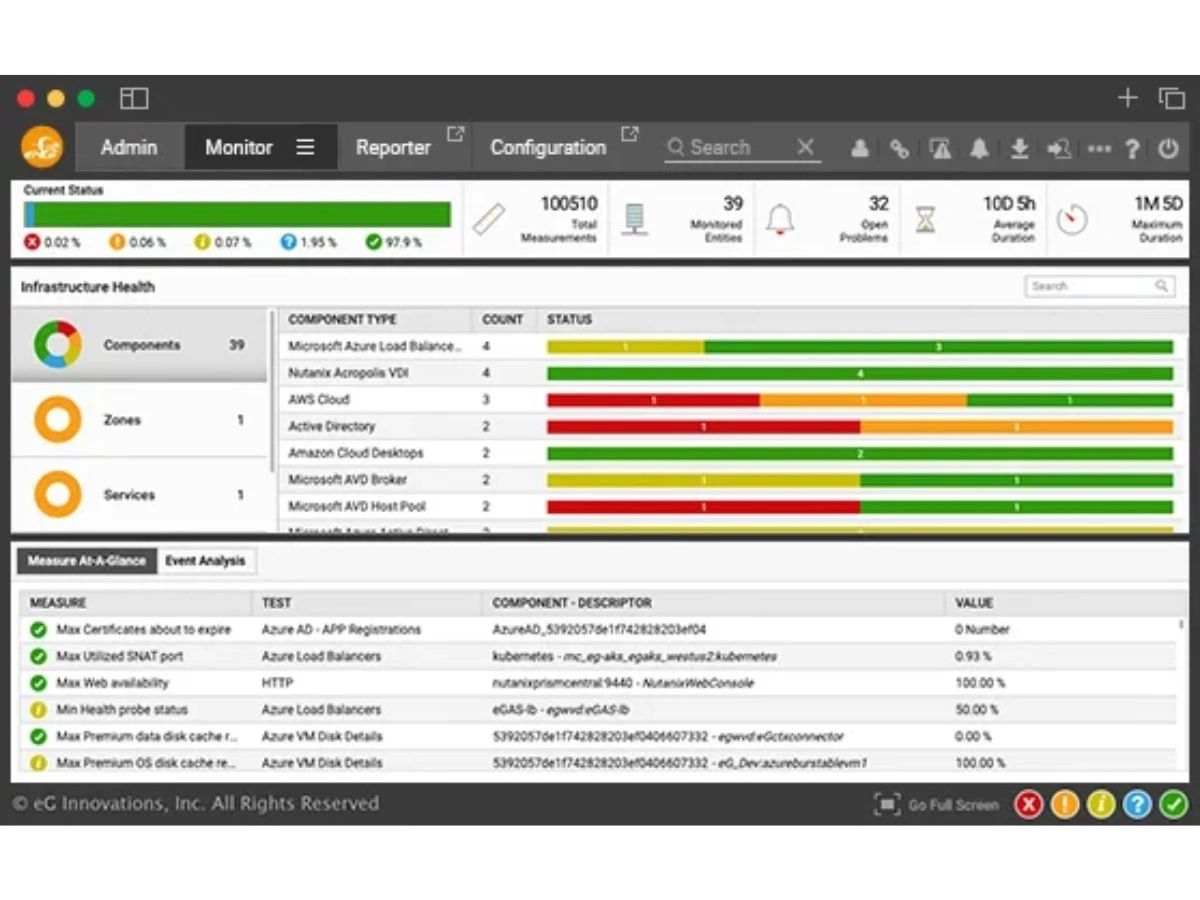This screenshot has width=1200, height=900.
Task: Open the three-dots more options icon
Action: 1099,148
